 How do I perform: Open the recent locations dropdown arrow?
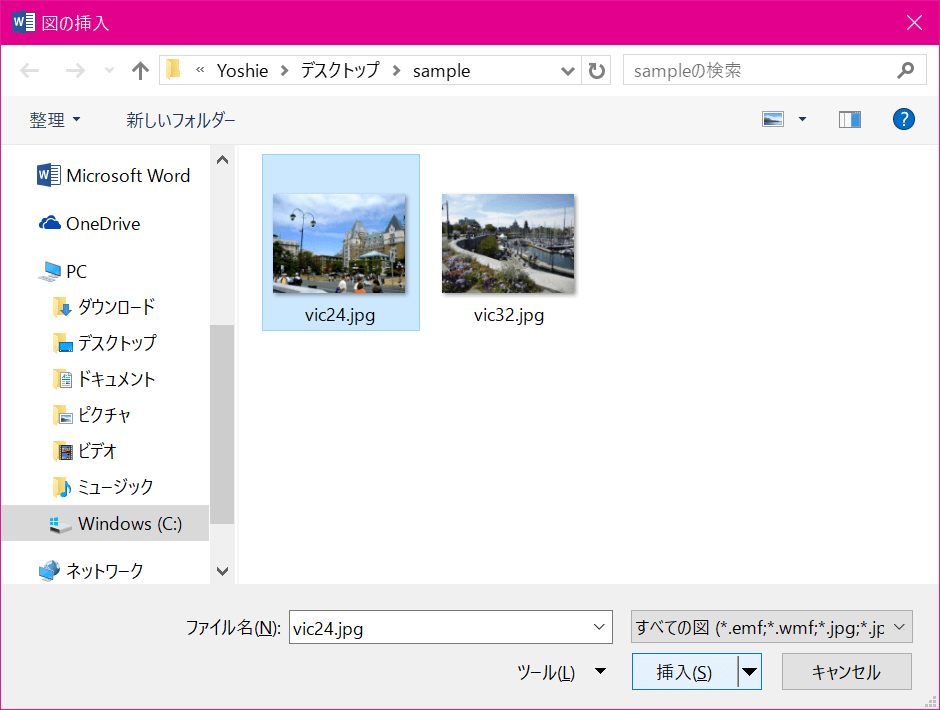coord(109,71)
